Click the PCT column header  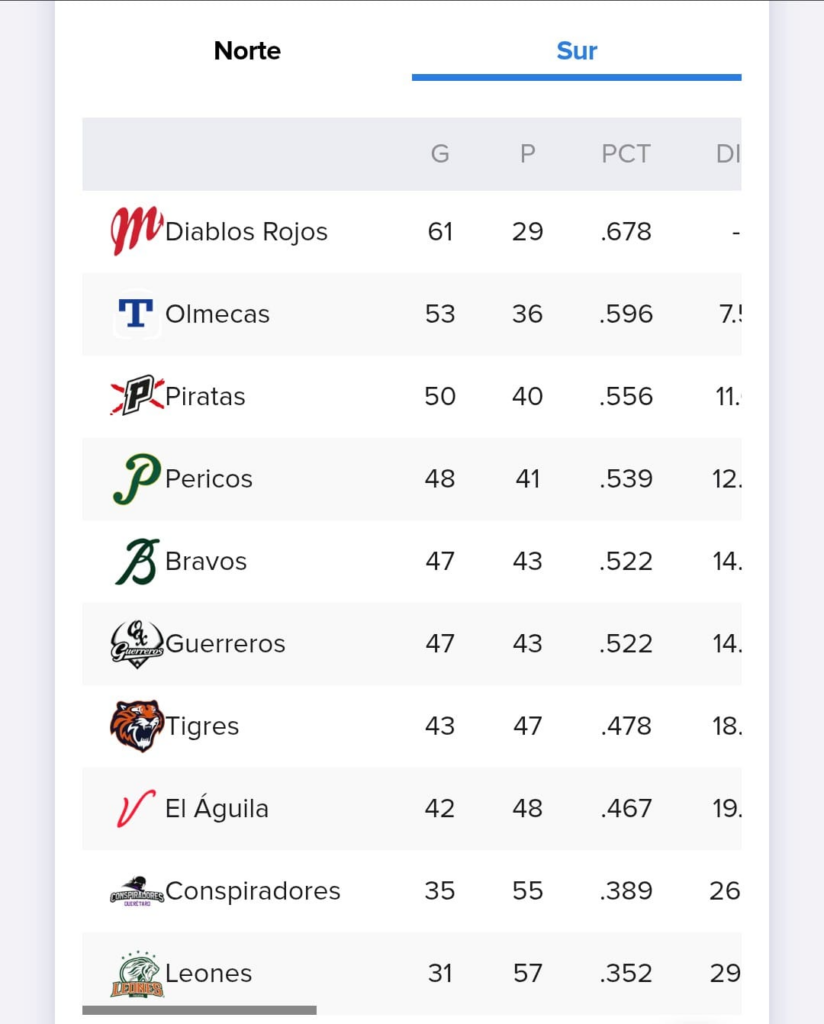pyautogui.click(x=626, y=154)
